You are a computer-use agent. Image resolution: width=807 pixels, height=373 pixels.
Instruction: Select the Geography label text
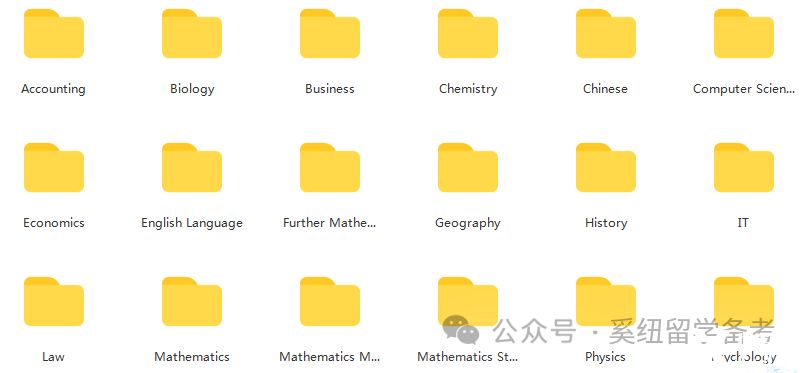[x=468, y=223]
